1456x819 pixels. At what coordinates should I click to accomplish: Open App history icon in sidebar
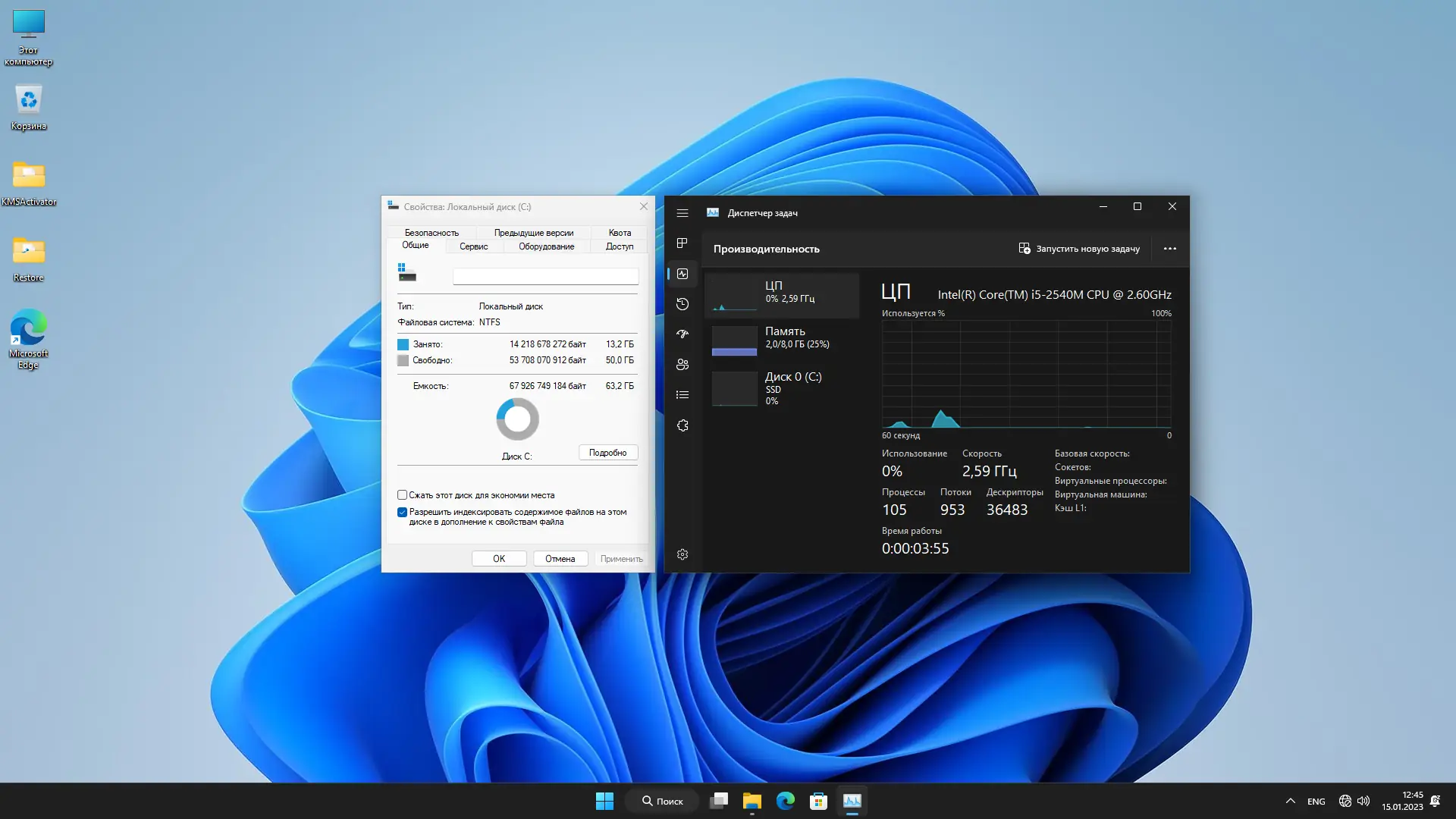(x=682, y=304)
